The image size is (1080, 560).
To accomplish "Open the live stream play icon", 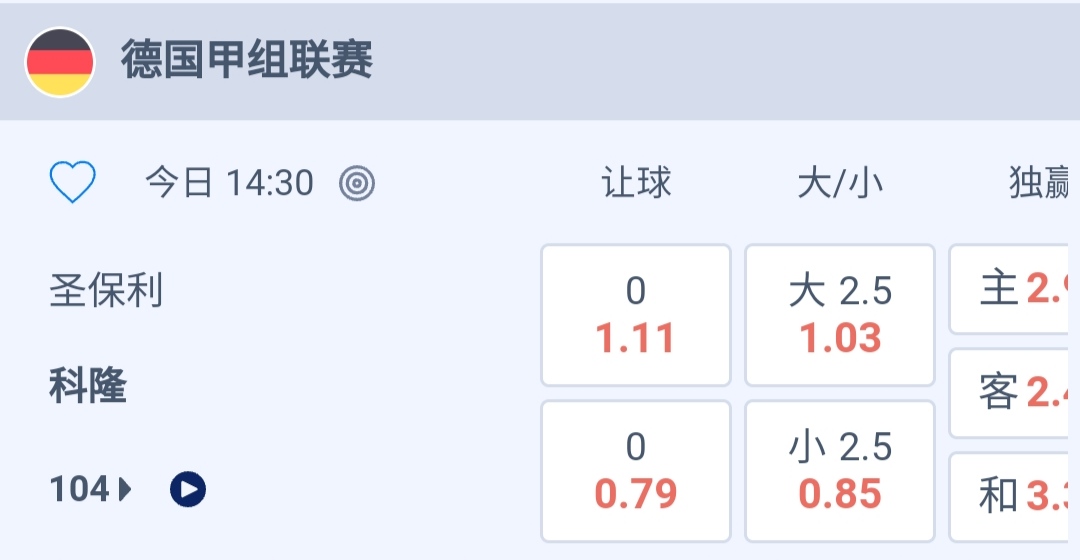I will 188,489.
